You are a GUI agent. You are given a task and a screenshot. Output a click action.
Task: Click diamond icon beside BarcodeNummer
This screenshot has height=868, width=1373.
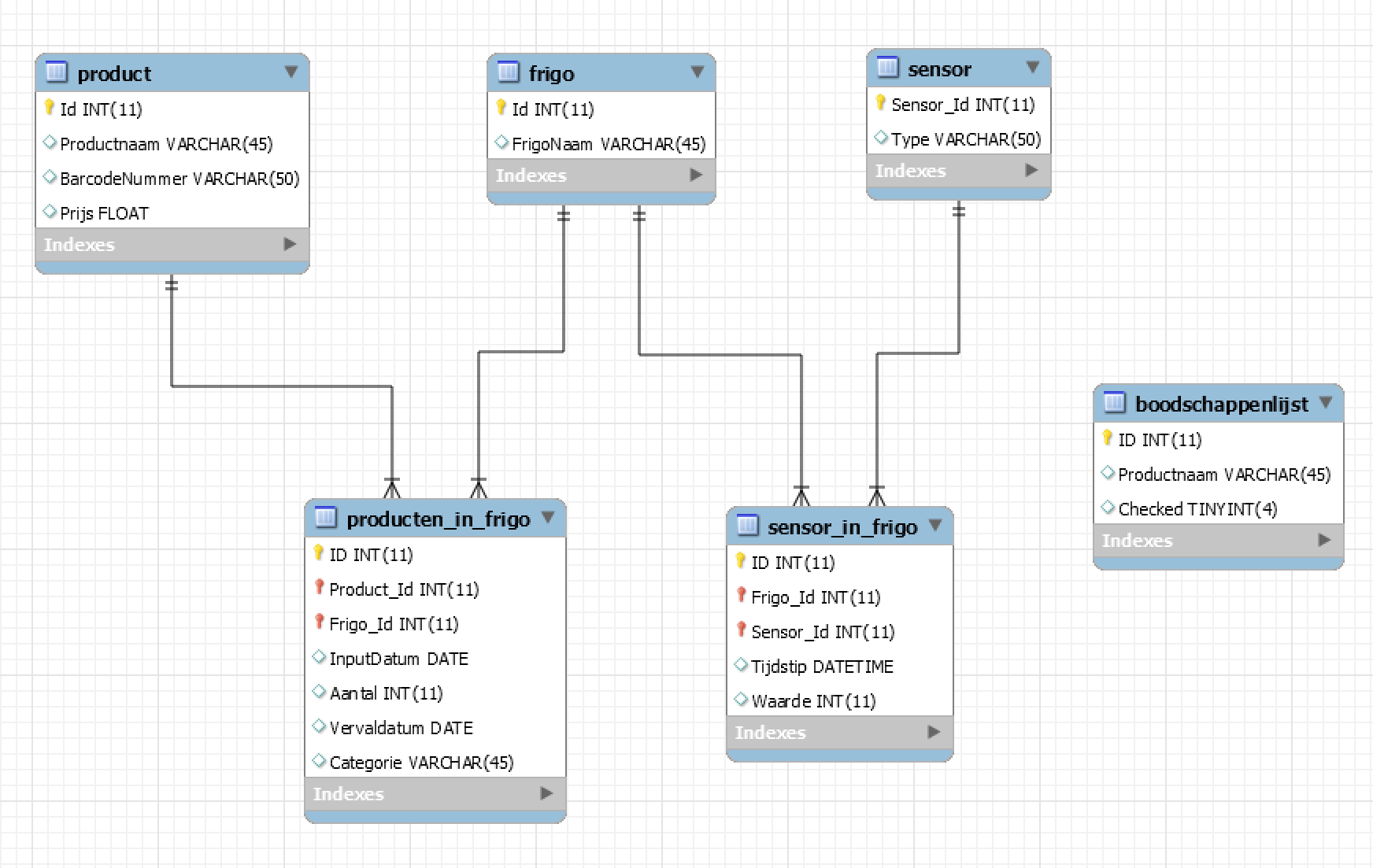pyautogui.click(x=50, y=177)
